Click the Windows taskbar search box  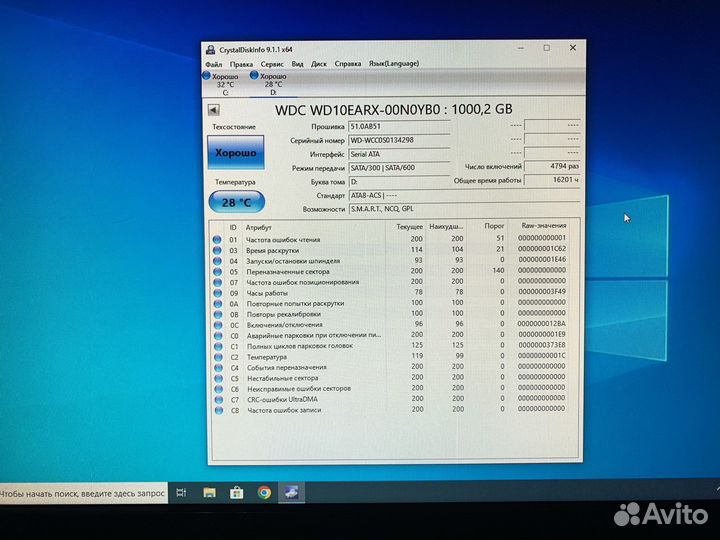pyautogui.click(x=83, y=494)
